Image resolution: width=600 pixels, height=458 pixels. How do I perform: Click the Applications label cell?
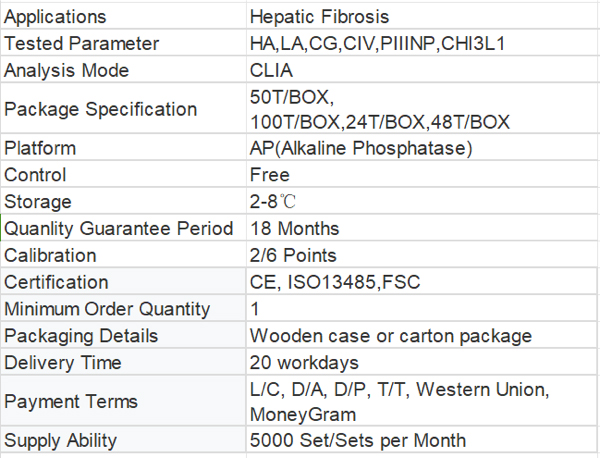124,17
